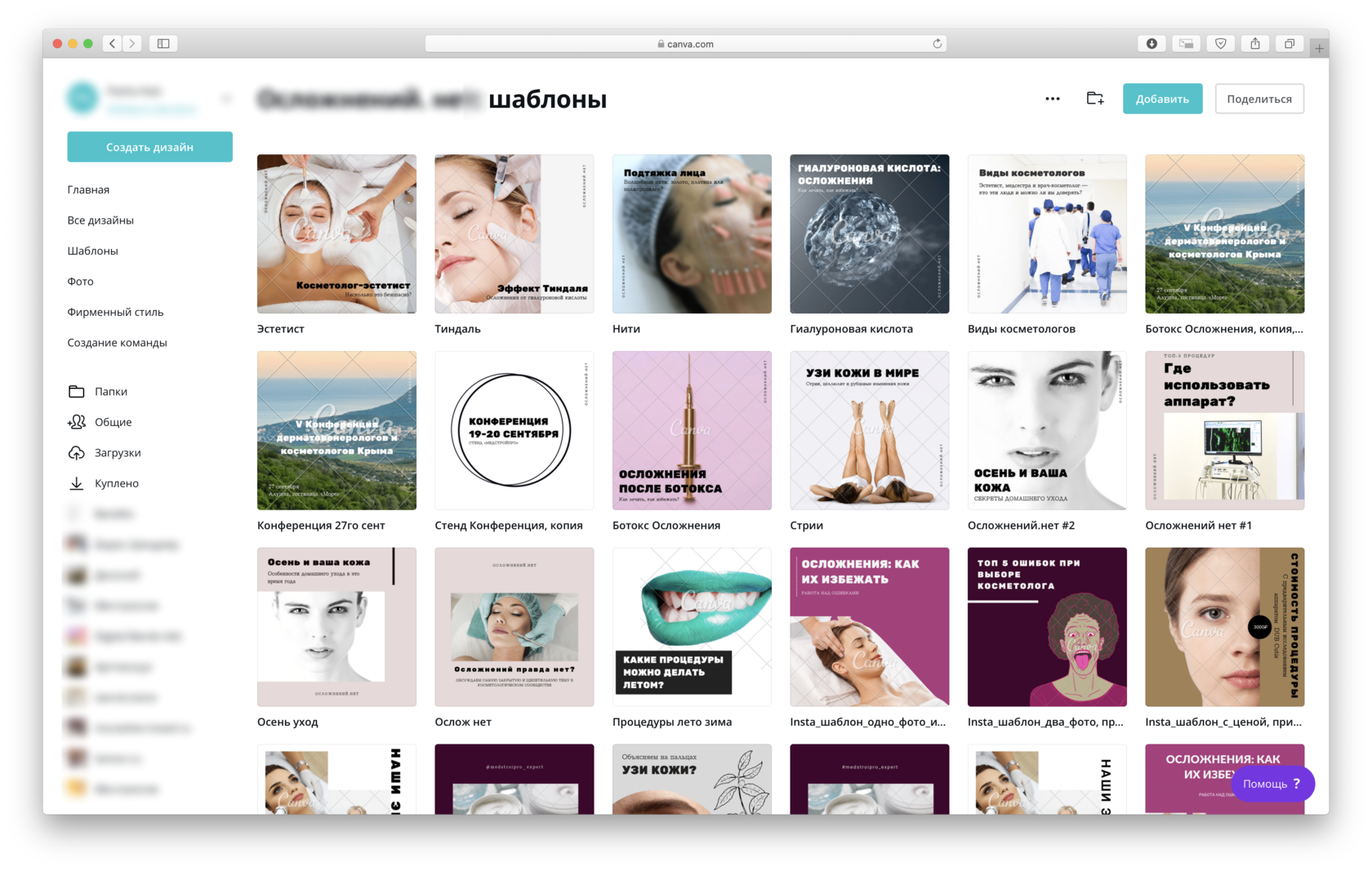This screenshot has height=871, width=1372.
Task: Open the Стрии design thumbnail
Action: point(870,430)
